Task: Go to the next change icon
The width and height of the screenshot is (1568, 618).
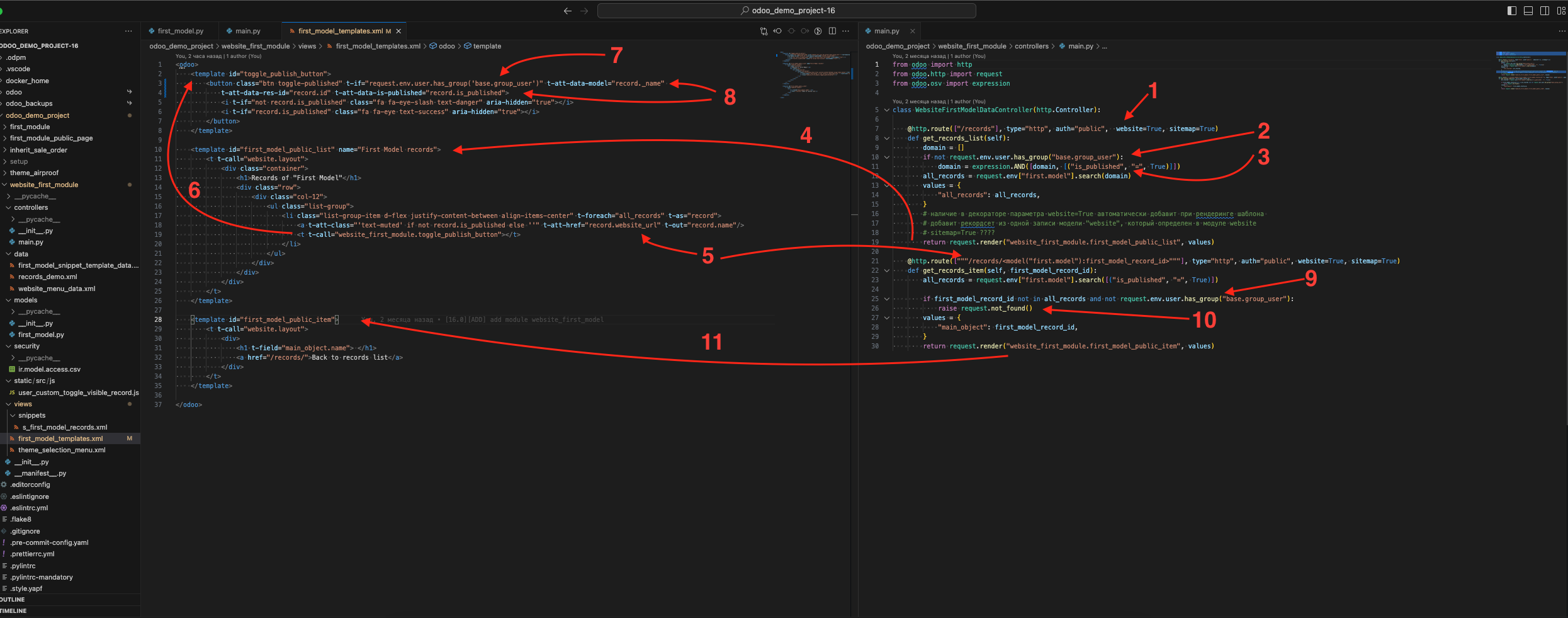Action: 804,31
